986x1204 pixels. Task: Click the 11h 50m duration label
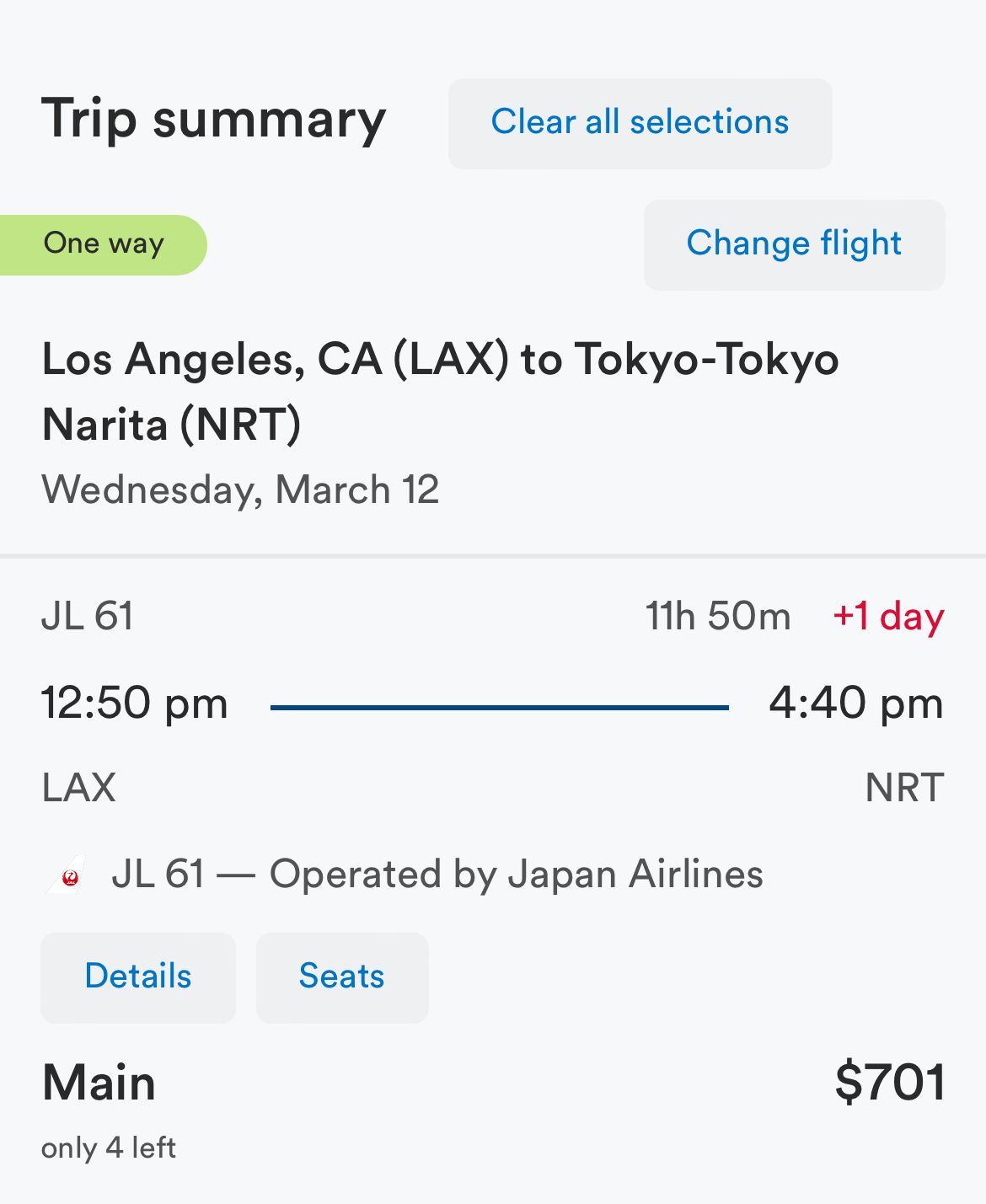tap(718, 616)
